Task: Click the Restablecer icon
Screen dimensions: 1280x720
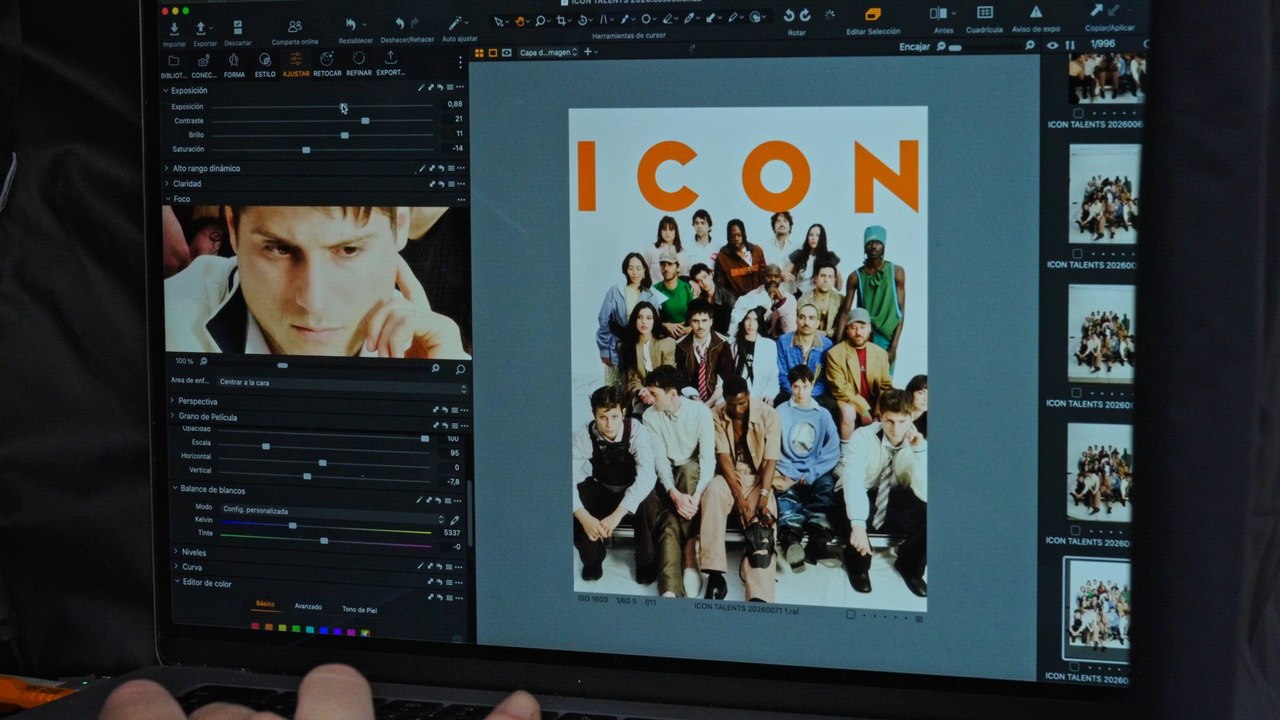Action: pyautogui.click(x=351, y=24)
